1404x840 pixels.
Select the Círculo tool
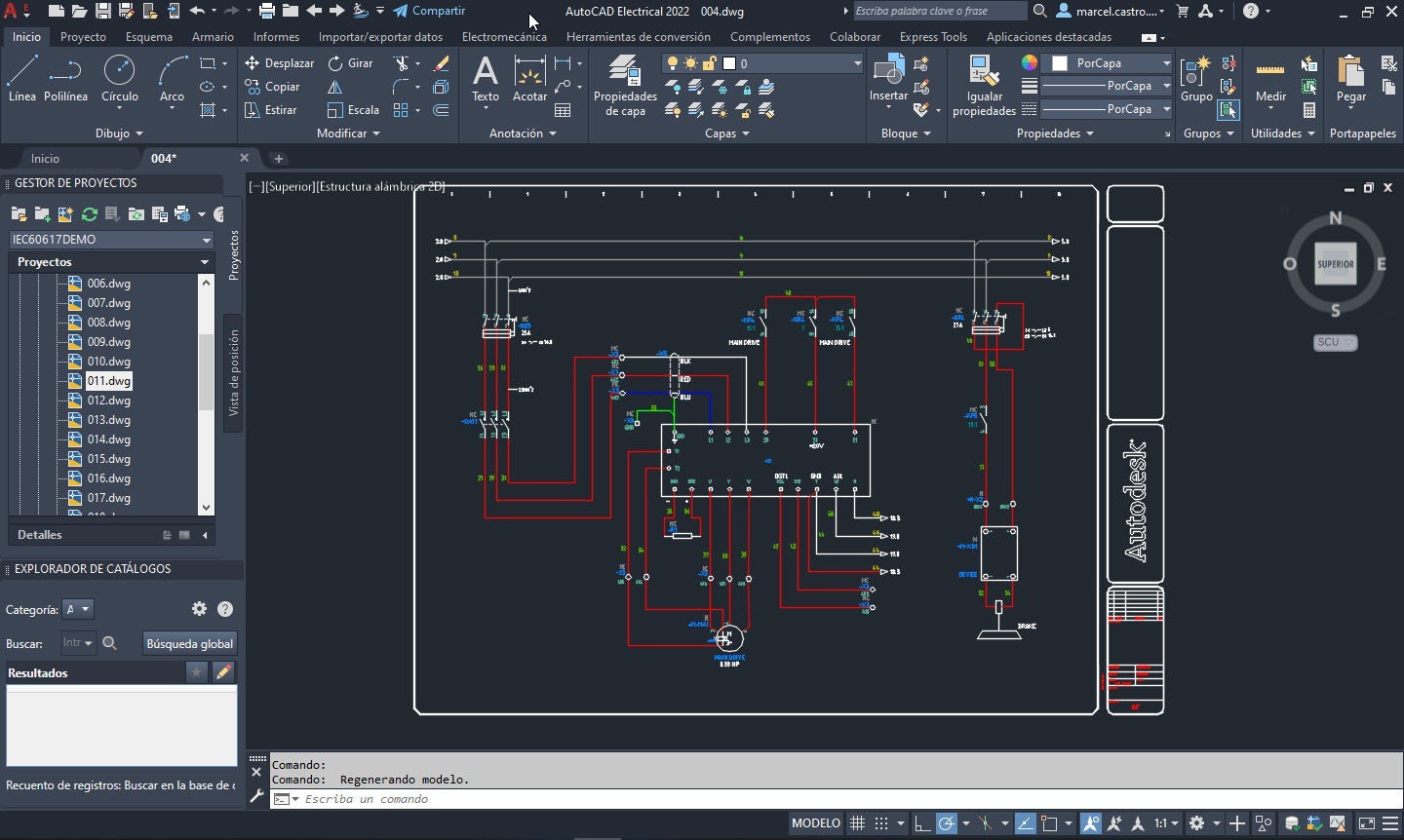(119, 78)
